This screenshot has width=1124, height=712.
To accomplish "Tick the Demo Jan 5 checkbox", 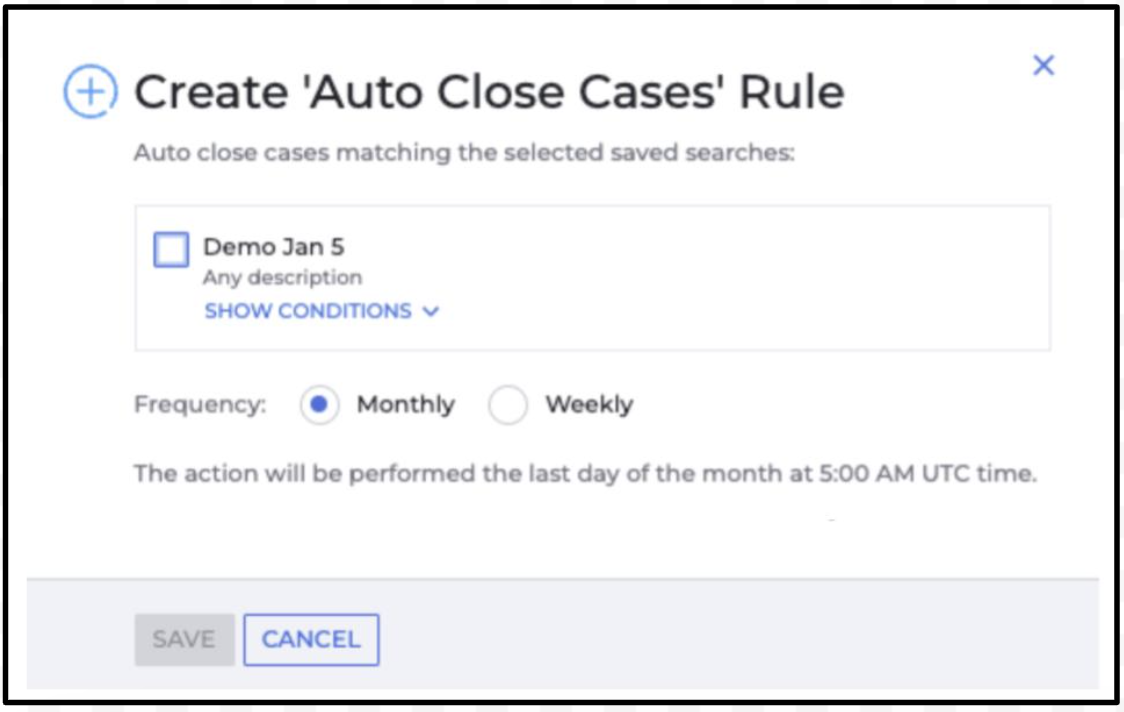I will point(171,250).
